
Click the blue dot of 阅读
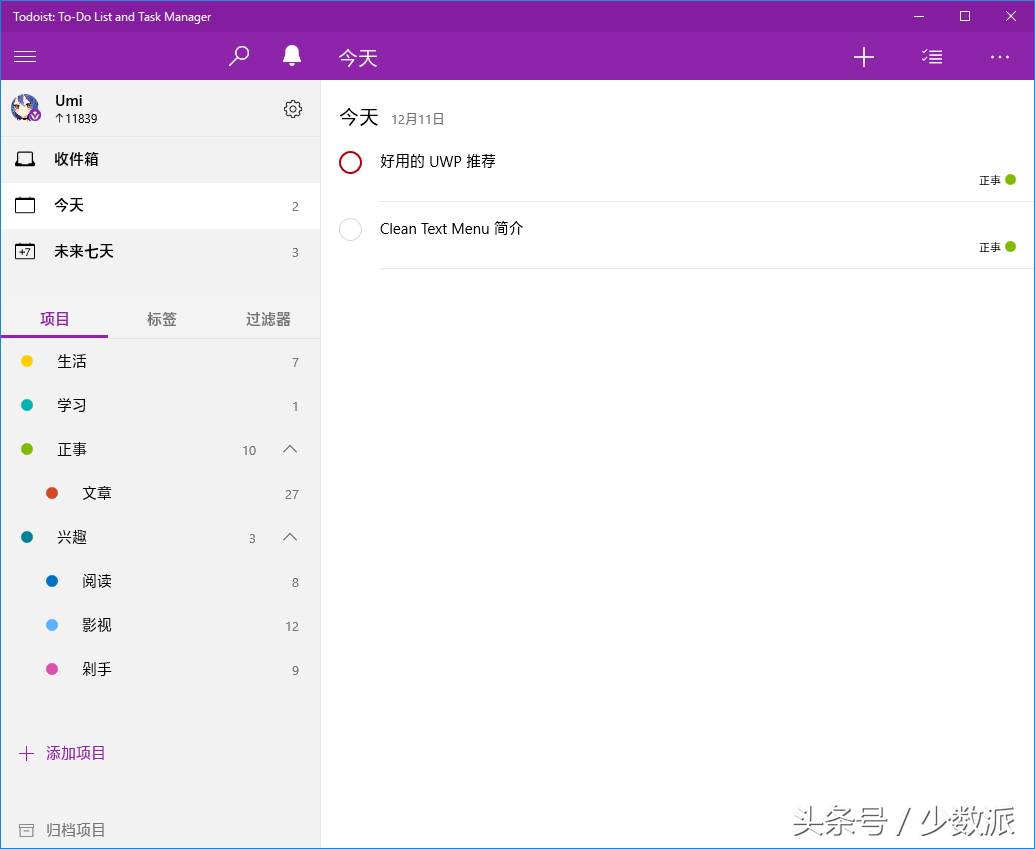click(52, 581)
